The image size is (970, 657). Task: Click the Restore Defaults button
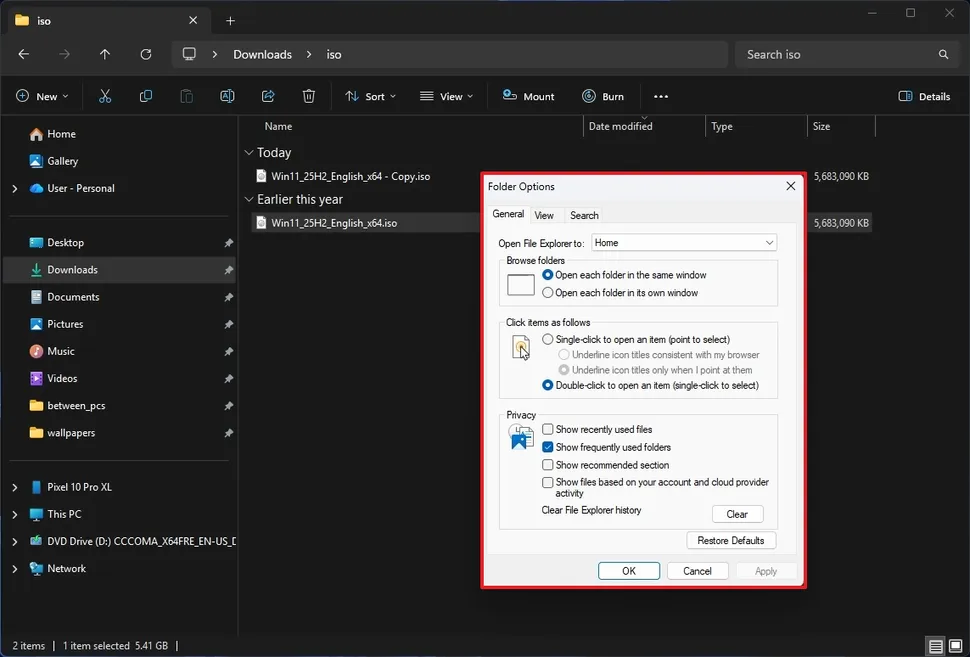(x=731, y=540)
